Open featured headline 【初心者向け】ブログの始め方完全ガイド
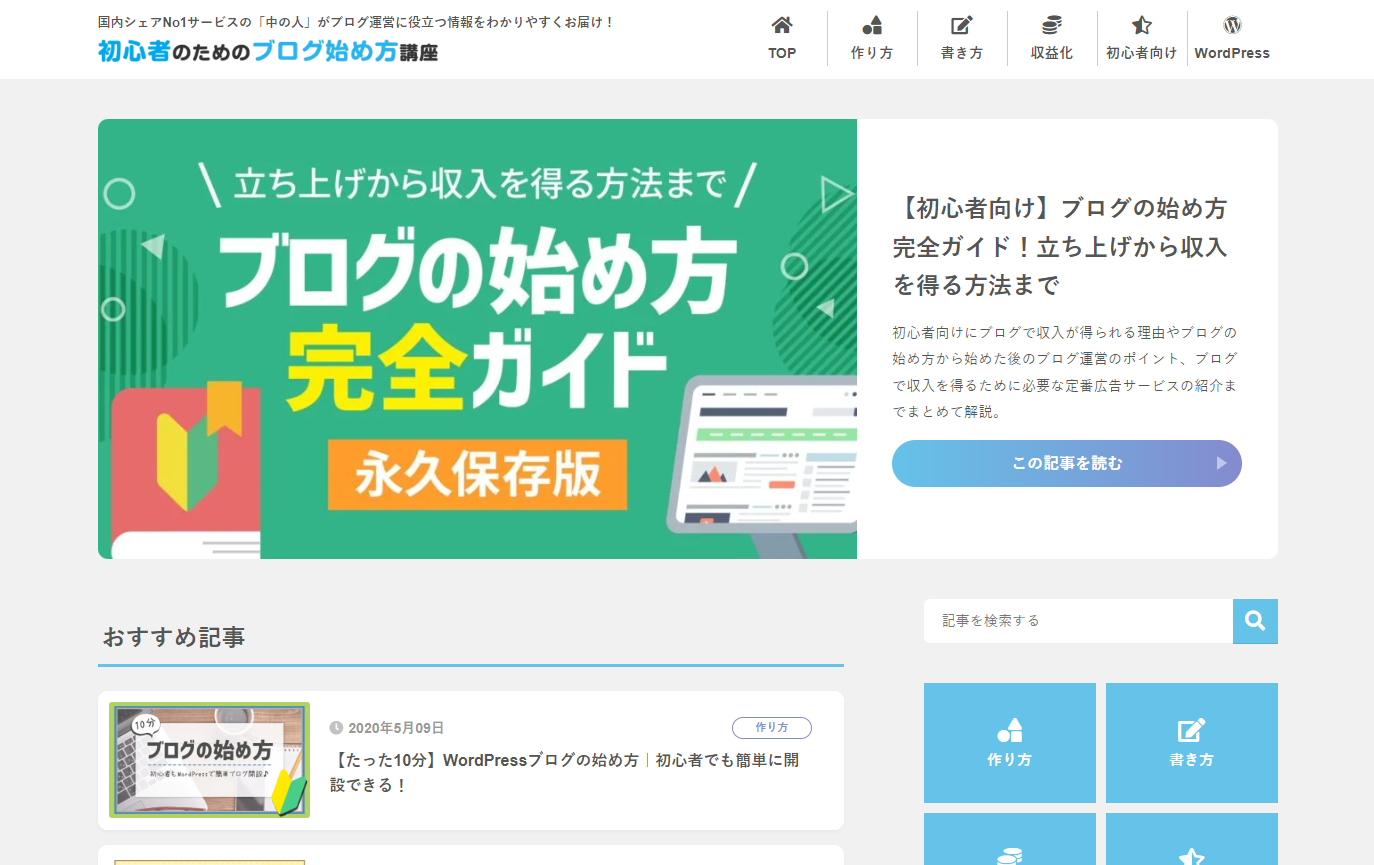The width and height of the screenshot is (1374, 865). click(1060, 247)
